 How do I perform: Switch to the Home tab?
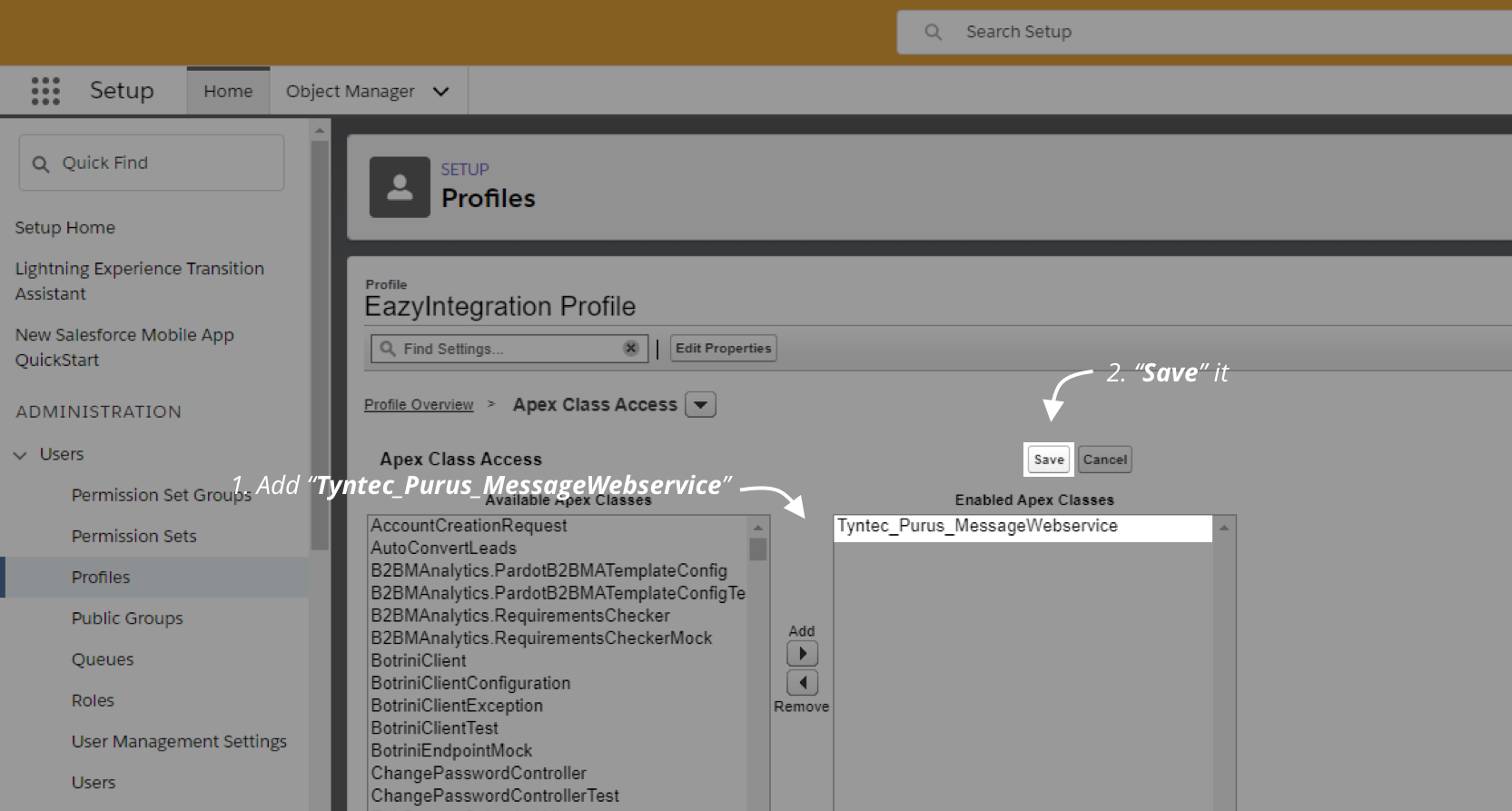[x=228, y=91]
